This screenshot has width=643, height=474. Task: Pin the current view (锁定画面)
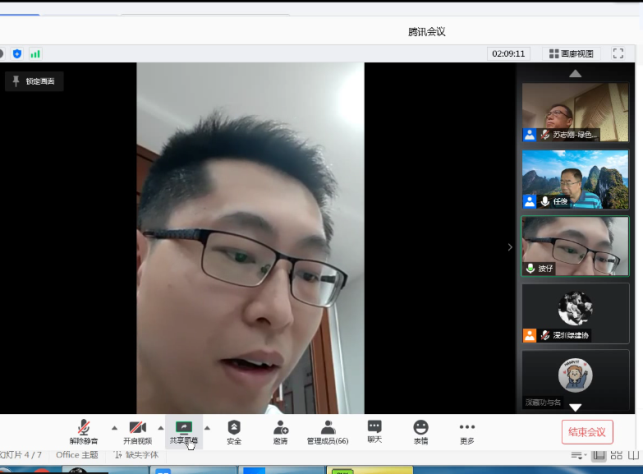point(34,82)
